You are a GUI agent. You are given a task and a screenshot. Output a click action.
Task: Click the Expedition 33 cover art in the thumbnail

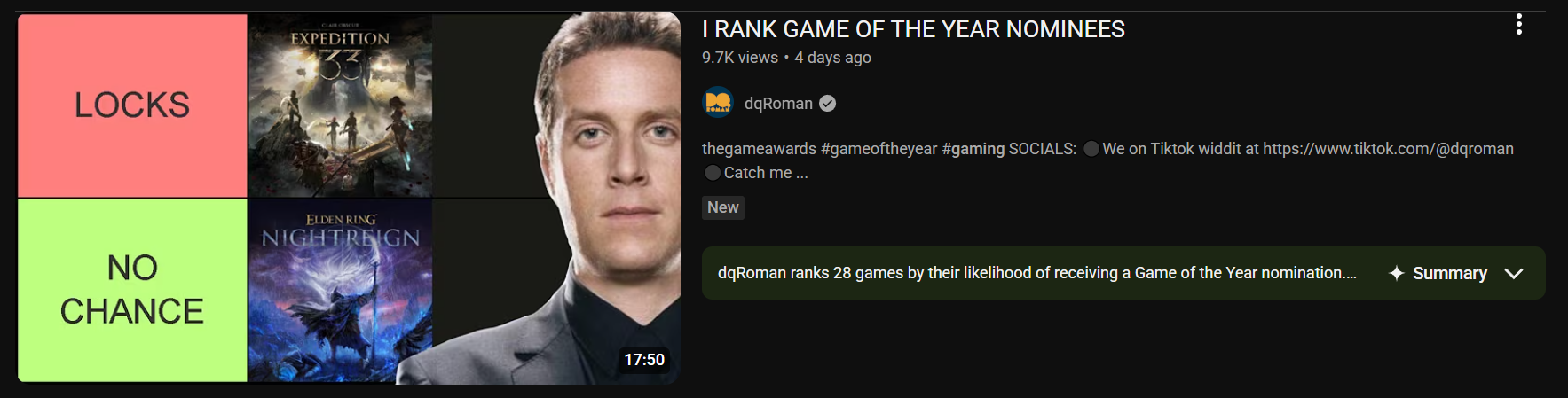(340, 105)
